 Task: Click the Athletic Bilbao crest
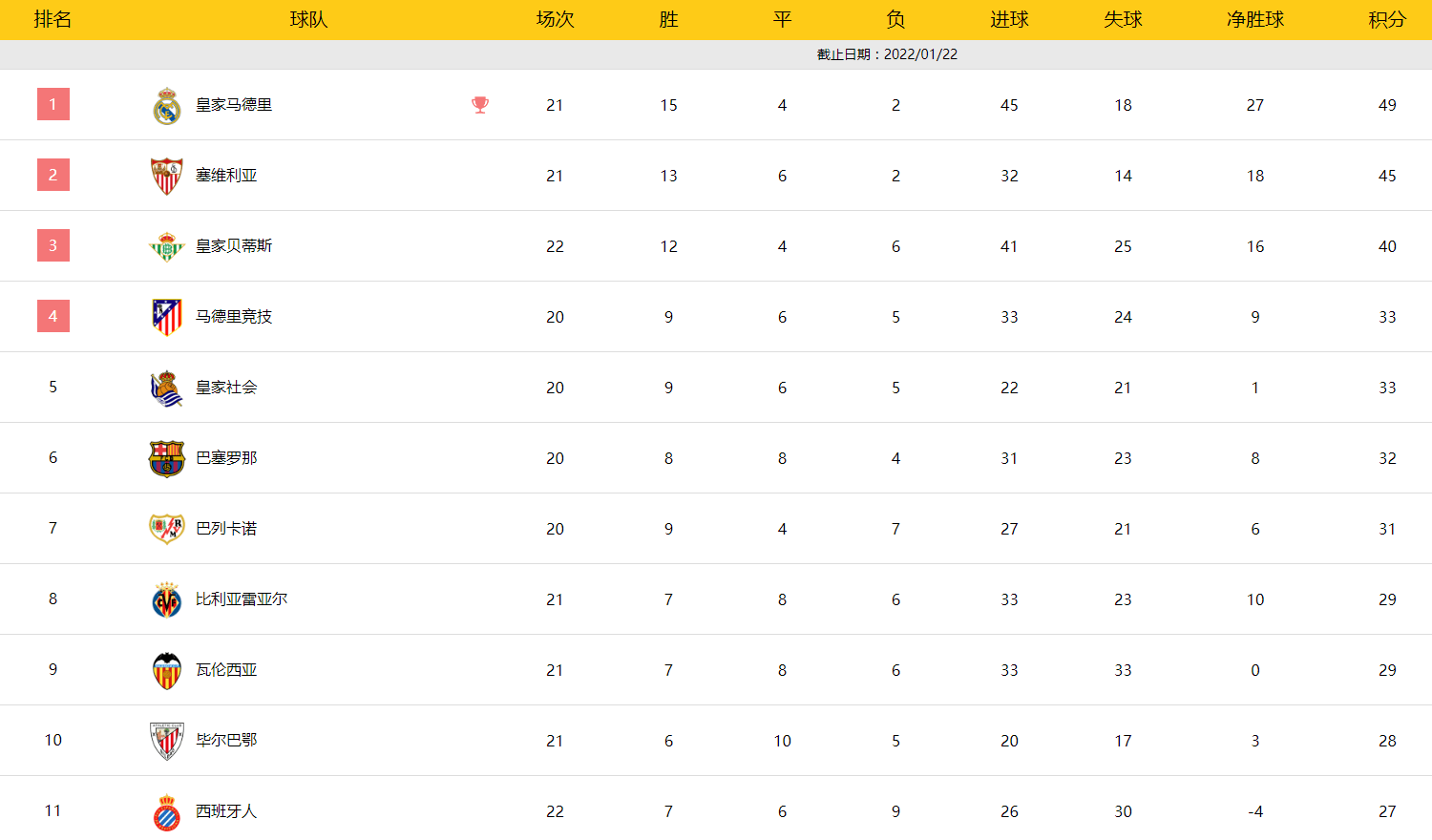pyautogui.click(x=167, y=742)
